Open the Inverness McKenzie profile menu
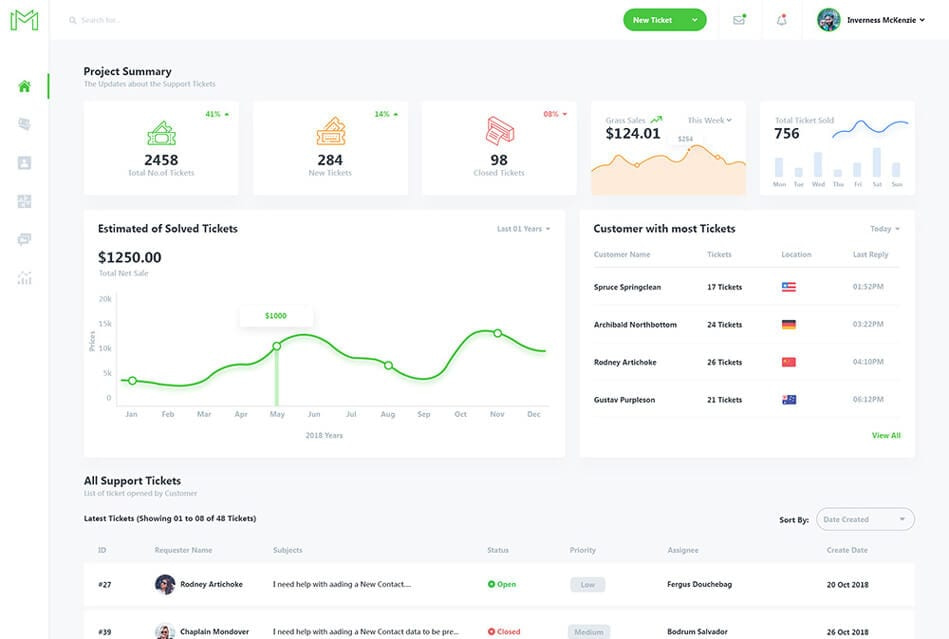 click(872, 20)
